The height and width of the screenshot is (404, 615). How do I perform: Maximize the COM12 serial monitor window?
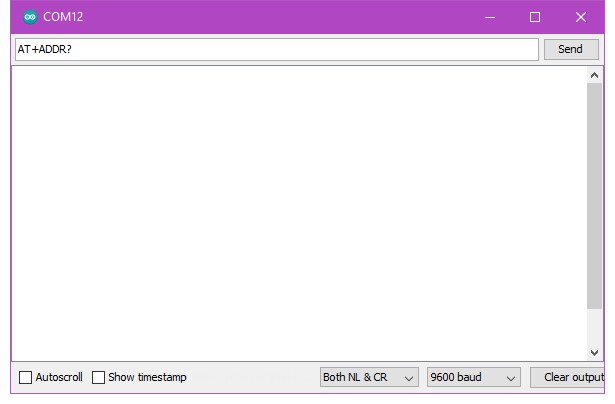(x=535, y=17)
